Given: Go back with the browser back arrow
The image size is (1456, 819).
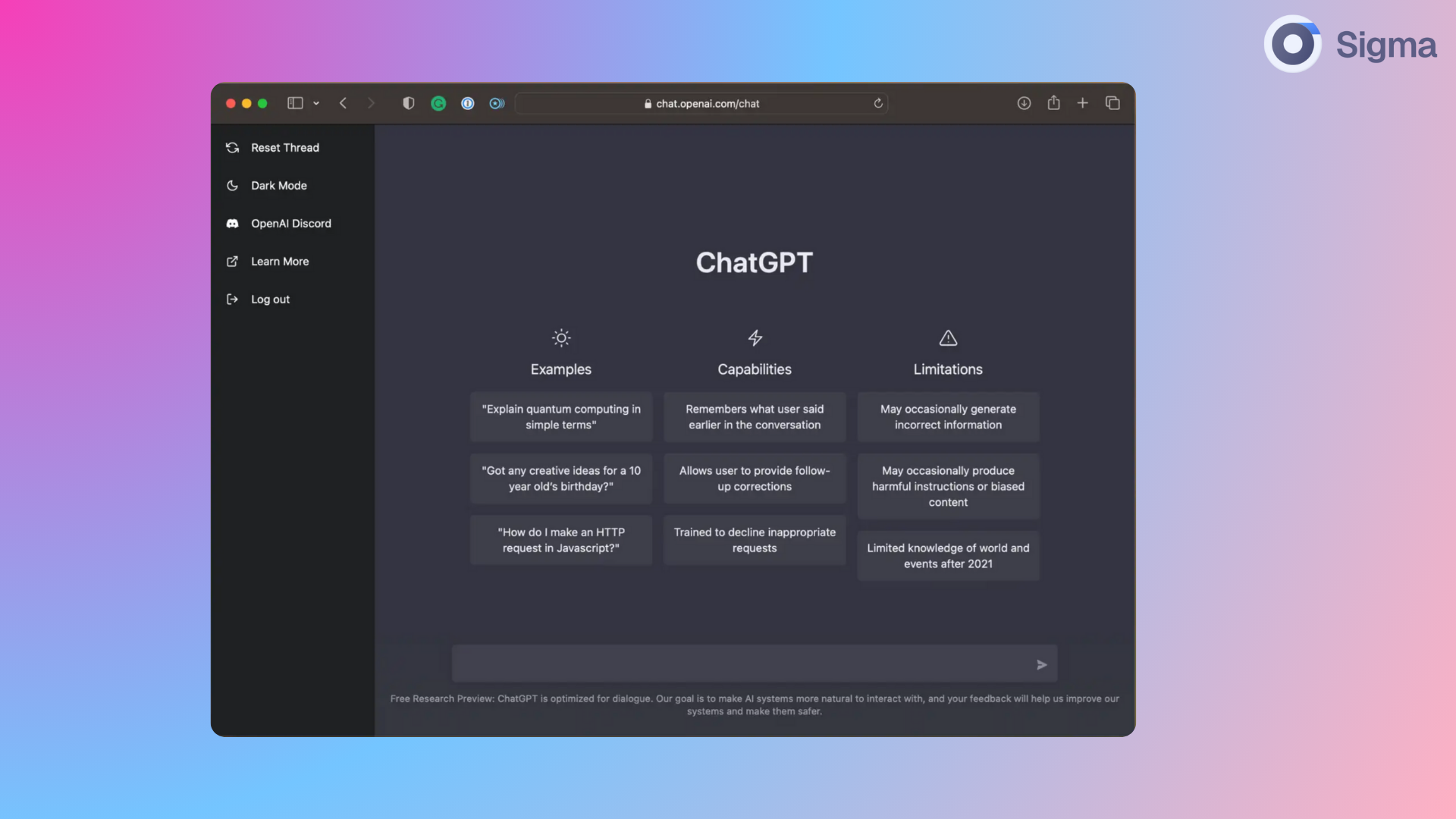Looking at the screenshot, I should coord(343,103).
